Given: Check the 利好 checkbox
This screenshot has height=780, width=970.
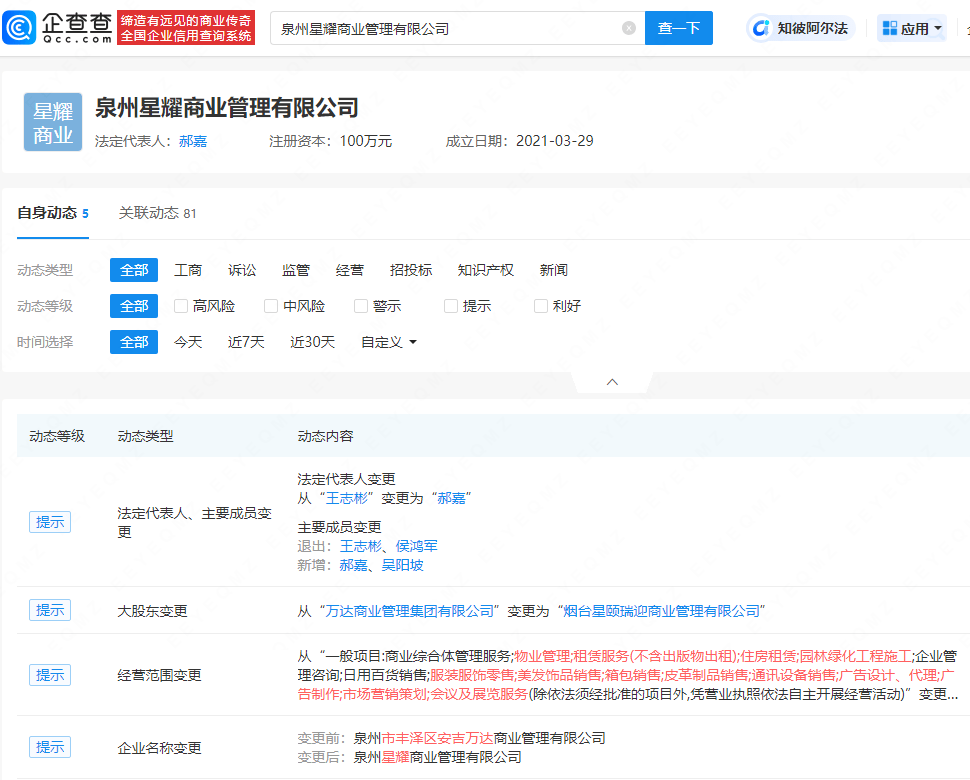Looking at the screenshot, I should pyautogui.click(x=541, y=306).
